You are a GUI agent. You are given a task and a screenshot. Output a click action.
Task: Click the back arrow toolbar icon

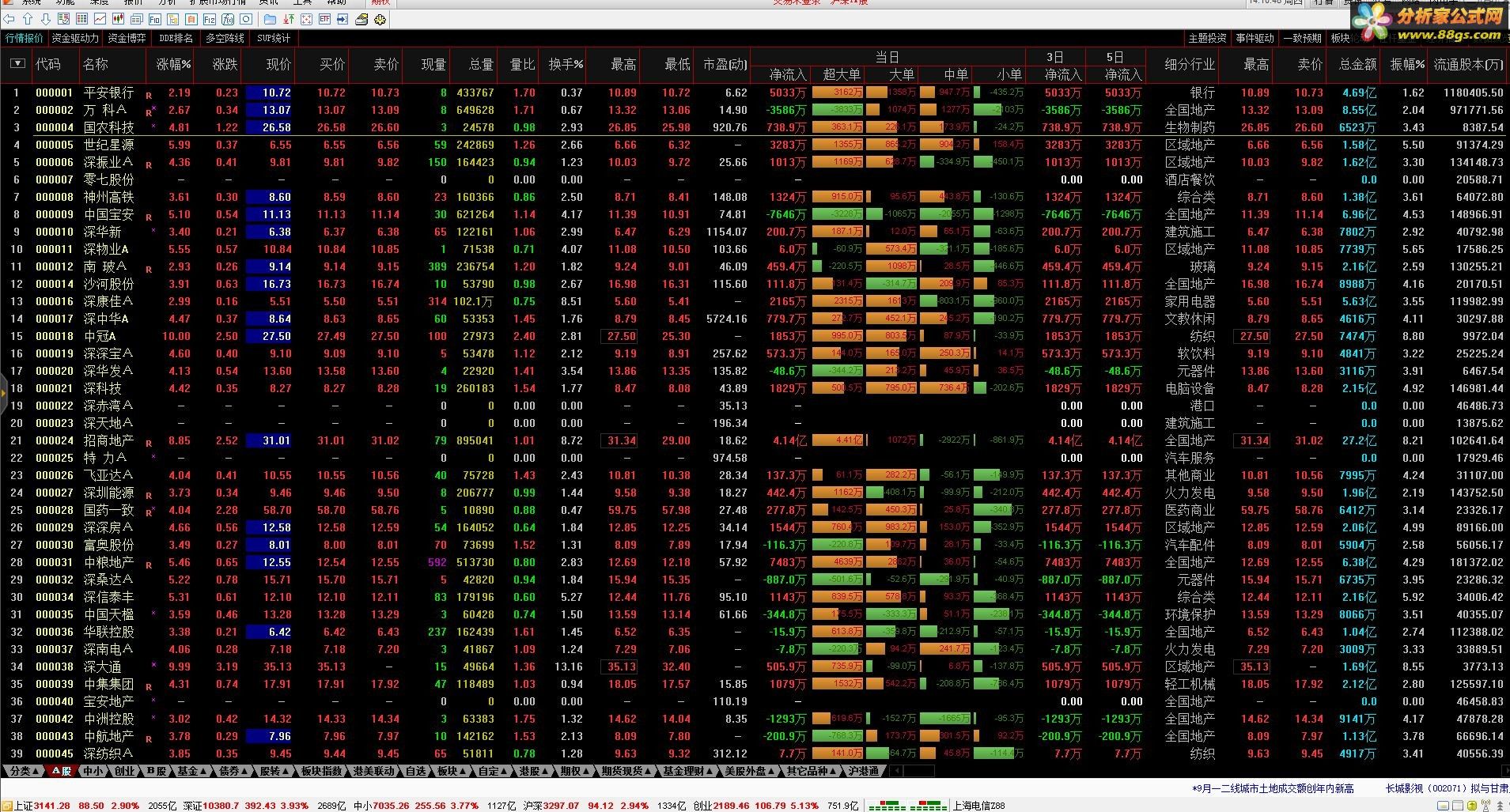click(x=9, y=19)
